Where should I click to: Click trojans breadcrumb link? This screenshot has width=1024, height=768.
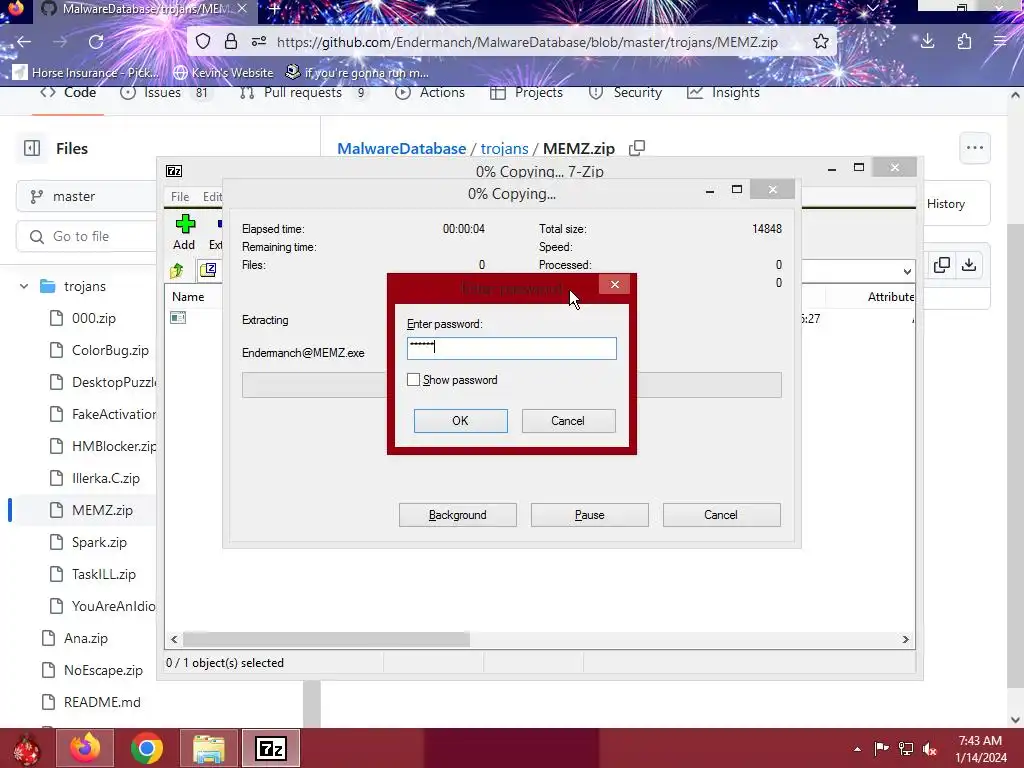[x=504, y=148]
